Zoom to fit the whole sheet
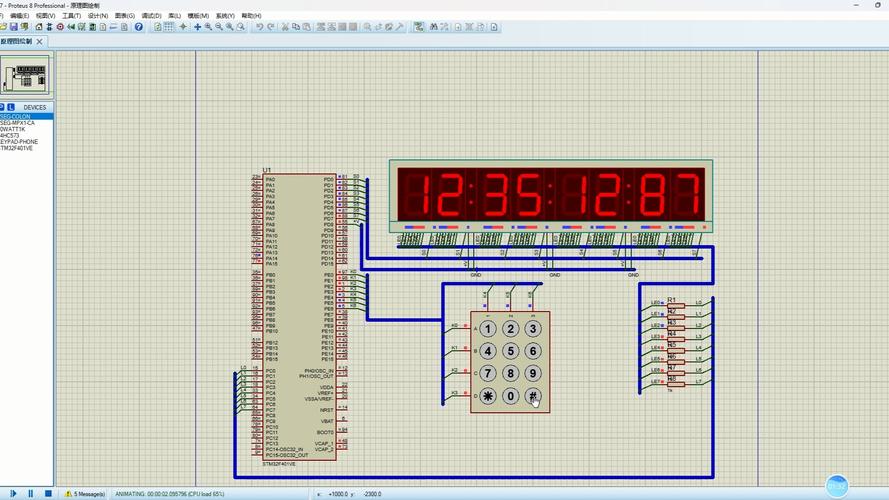The height and width of the screenshot is (500, 889). [230, 27]
